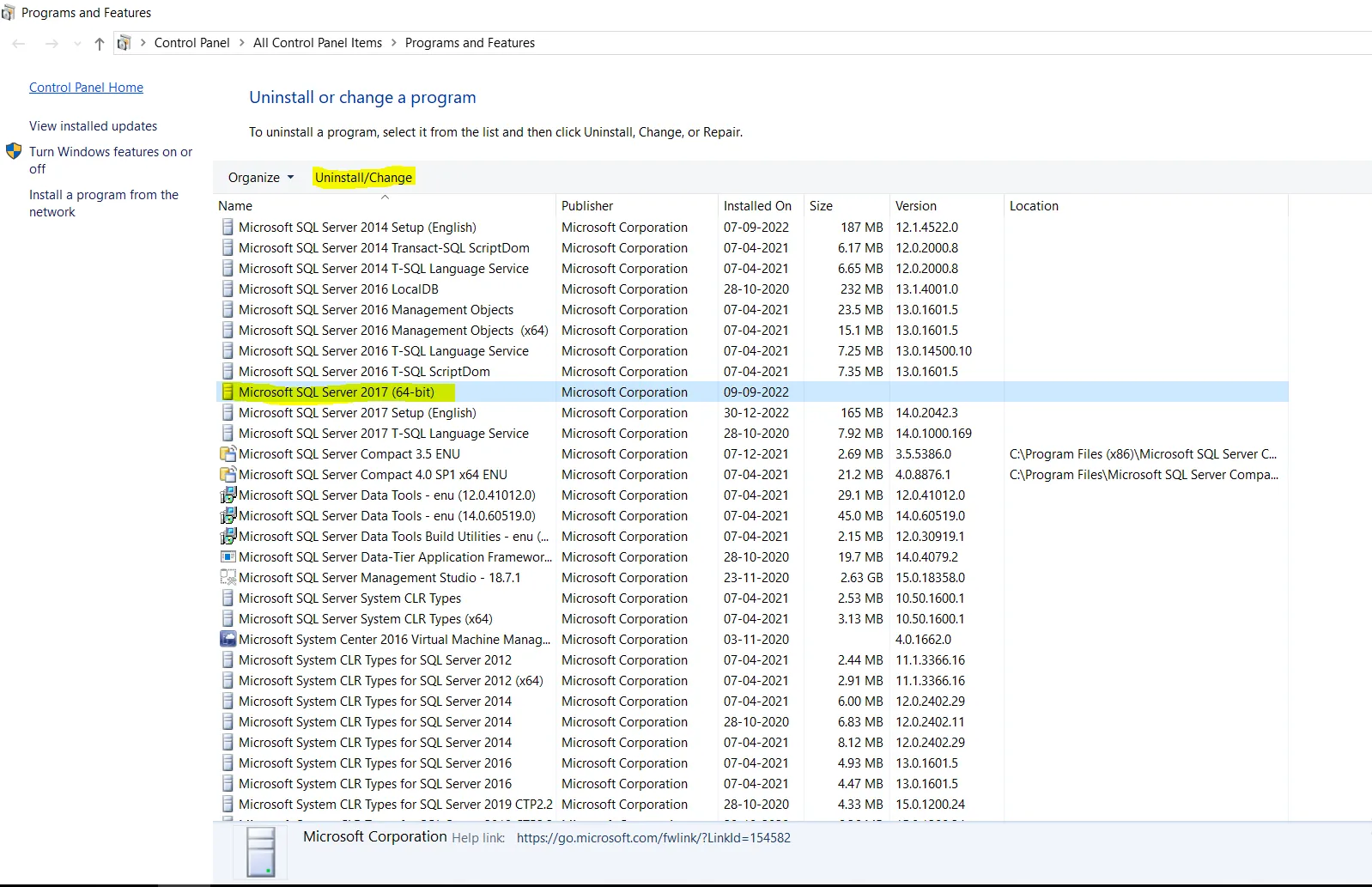Viewport: 1372px width, 887px height.
Task: Select Microsoft SQL Server 2017 Setup (English)
Action: (x=751, y=413)
